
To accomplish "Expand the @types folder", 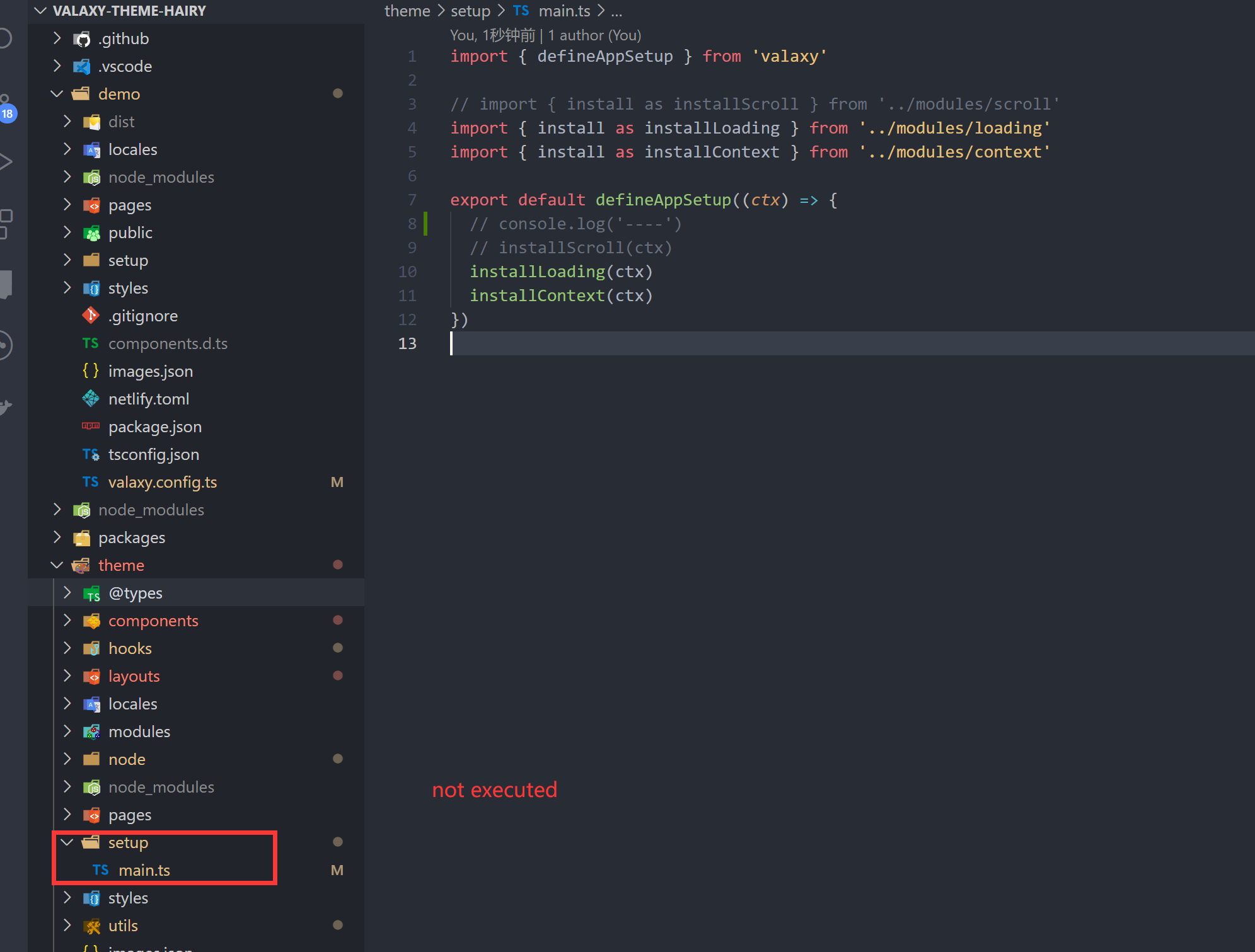I will [x=67, y=593].
